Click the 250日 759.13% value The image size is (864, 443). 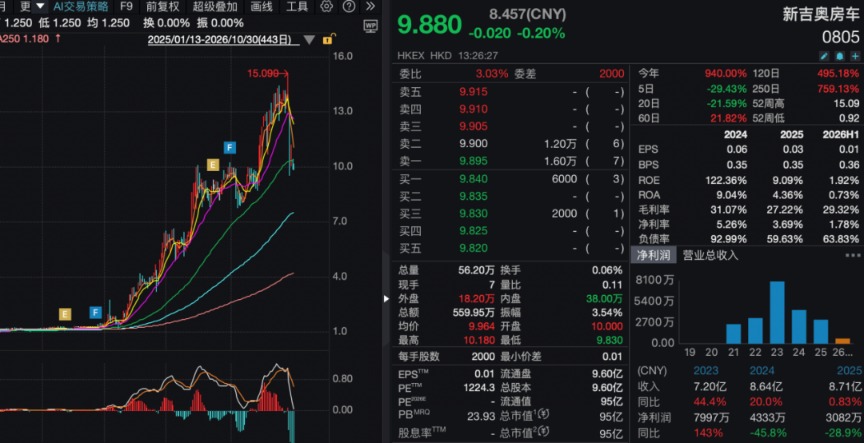click(838, 89)
